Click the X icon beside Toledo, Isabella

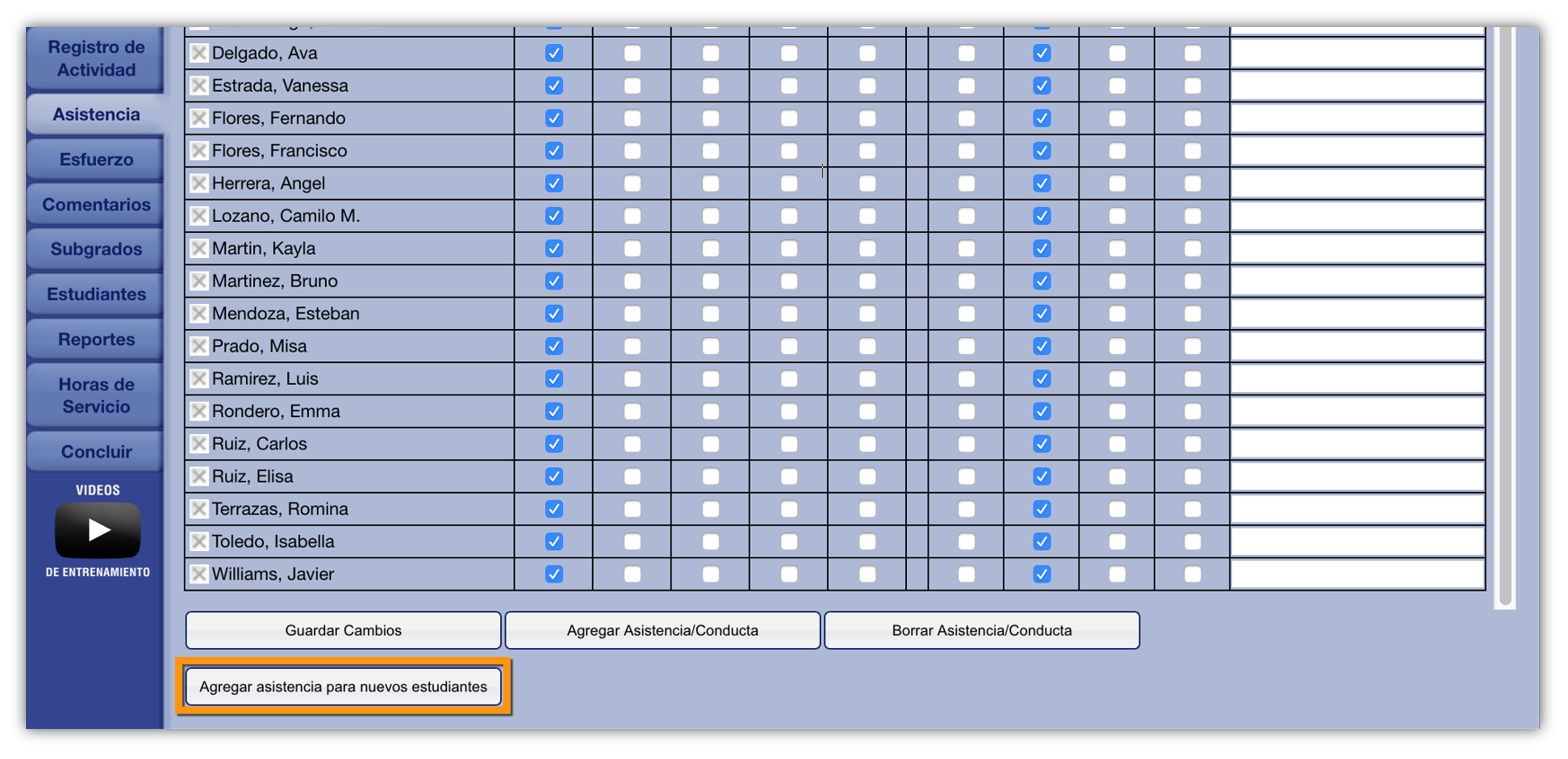(199, 541)
